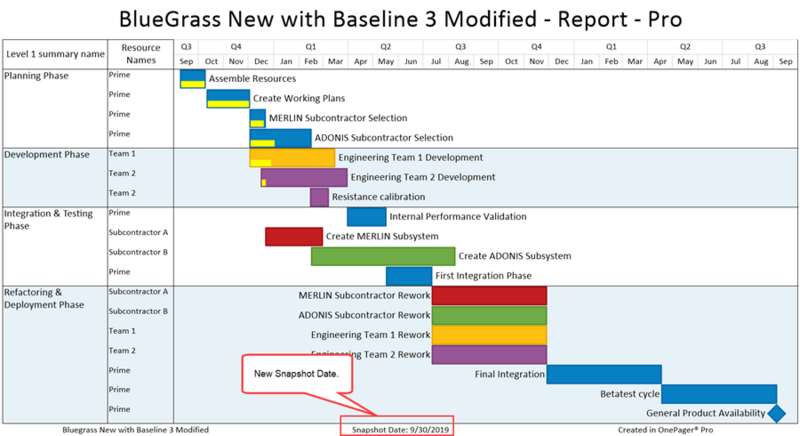Image resolution: width=800 pixels, height=436 pixels.
Task: Click the Final Integration blue bar
Action: point(604,374)
